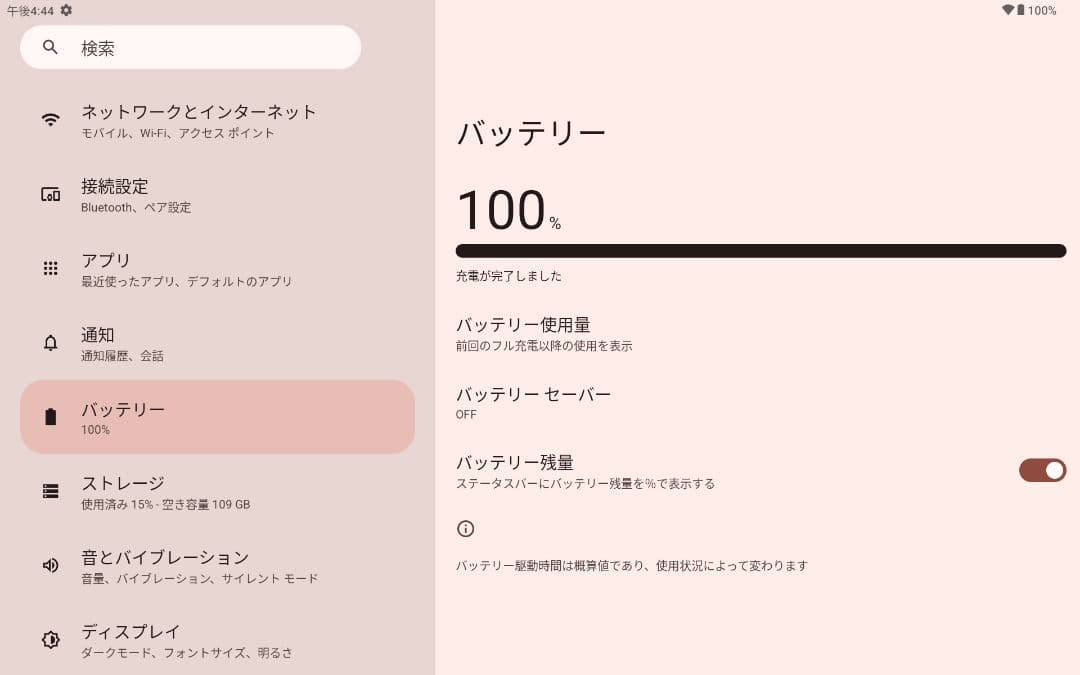1080x675 pixels.
Task: Click the search magnifier icon
Action: tap(50, 47)
